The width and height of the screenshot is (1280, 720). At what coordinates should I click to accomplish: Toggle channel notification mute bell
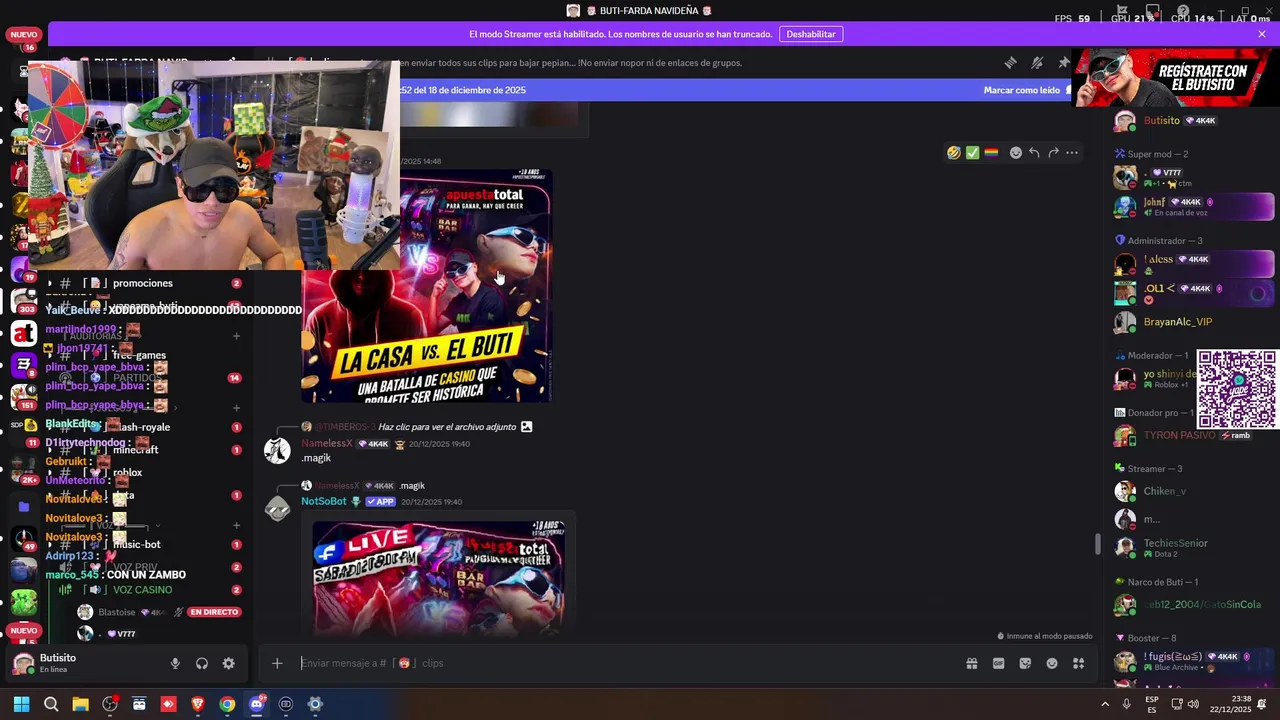click(1037, 62)
